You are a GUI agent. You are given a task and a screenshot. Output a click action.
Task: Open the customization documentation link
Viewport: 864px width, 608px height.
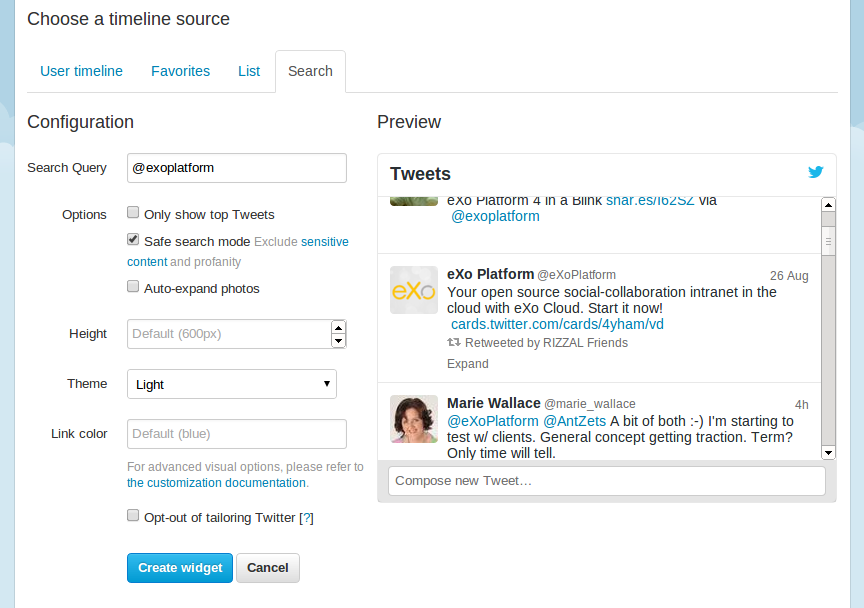pyautogui.click(x=217, y=483)
